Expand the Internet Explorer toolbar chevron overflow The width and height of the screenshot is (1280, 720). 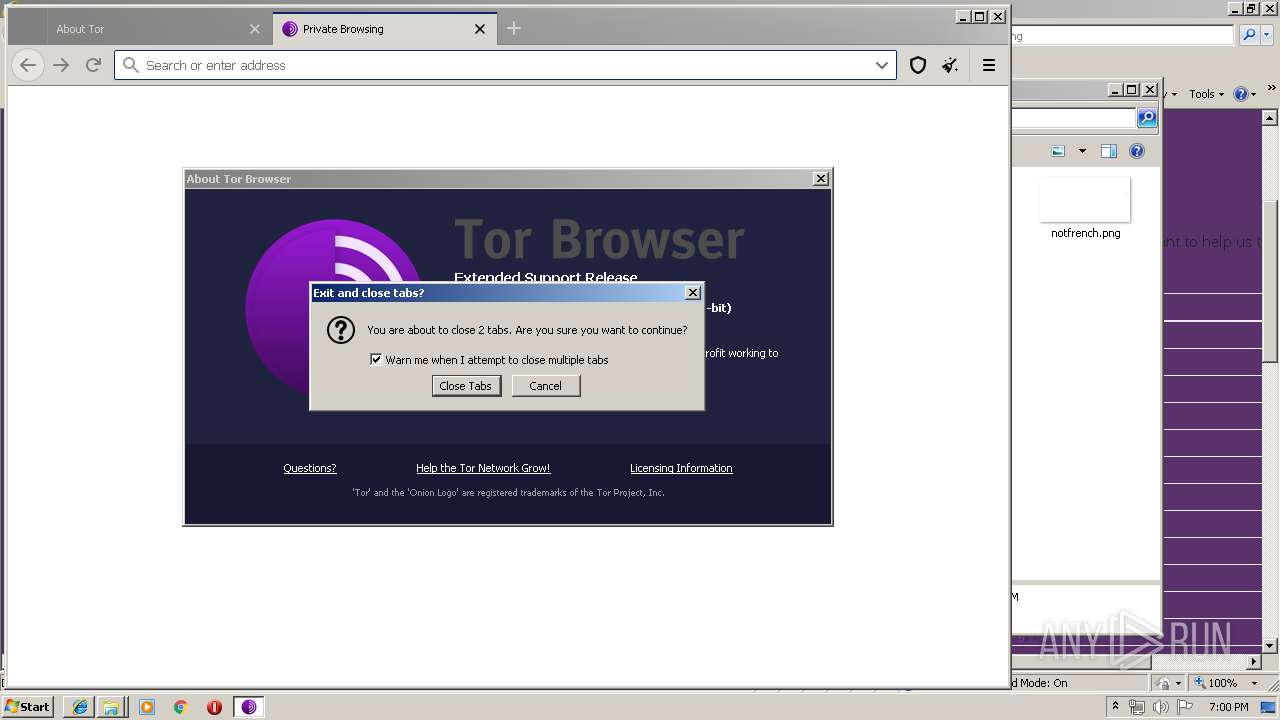click(x=1271, y=89)
